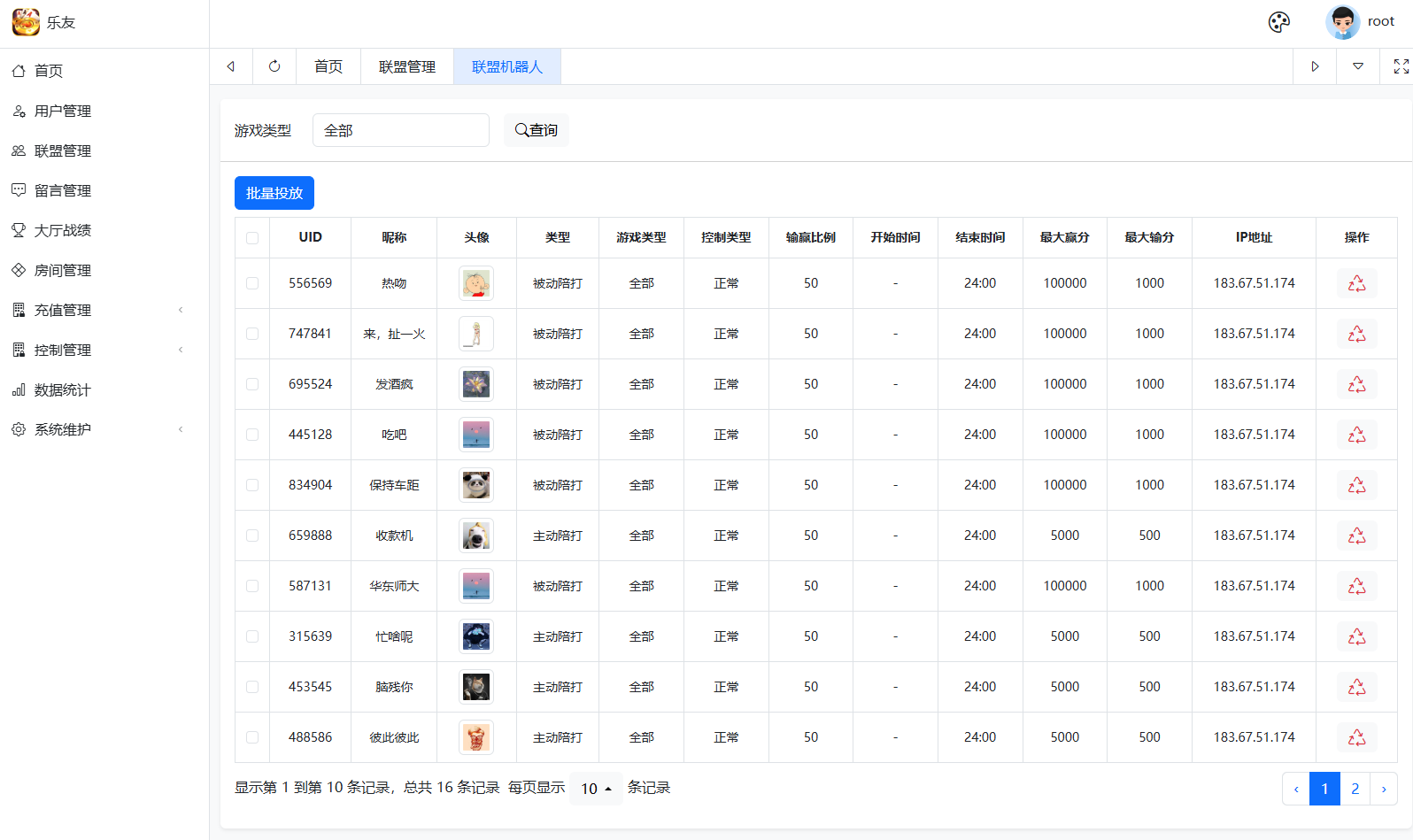Switch to the 联盟管理 tab

(406, 66)
